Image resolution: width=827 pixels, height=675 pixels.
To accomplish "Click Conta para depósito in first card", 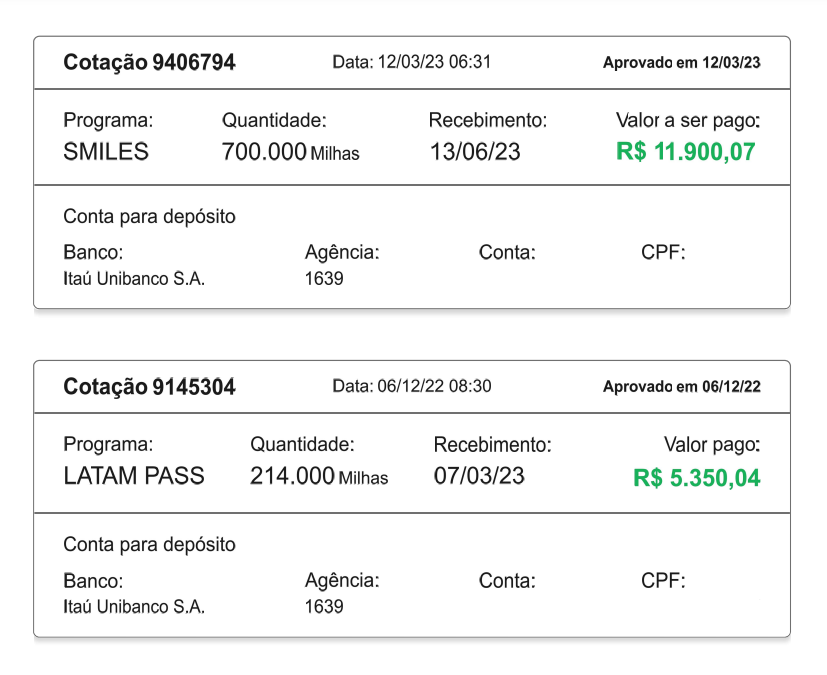I will coord(149,217).
